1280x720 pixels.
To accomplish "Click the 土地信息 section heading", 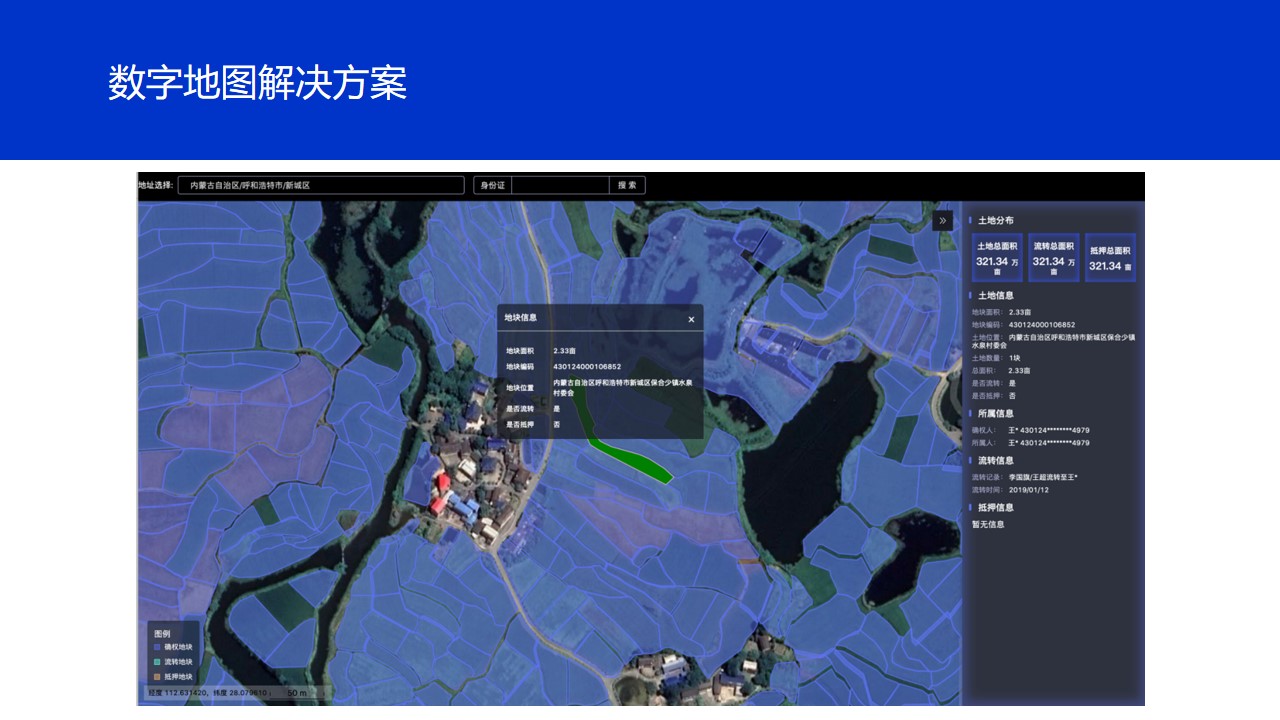I will (995, 295).
